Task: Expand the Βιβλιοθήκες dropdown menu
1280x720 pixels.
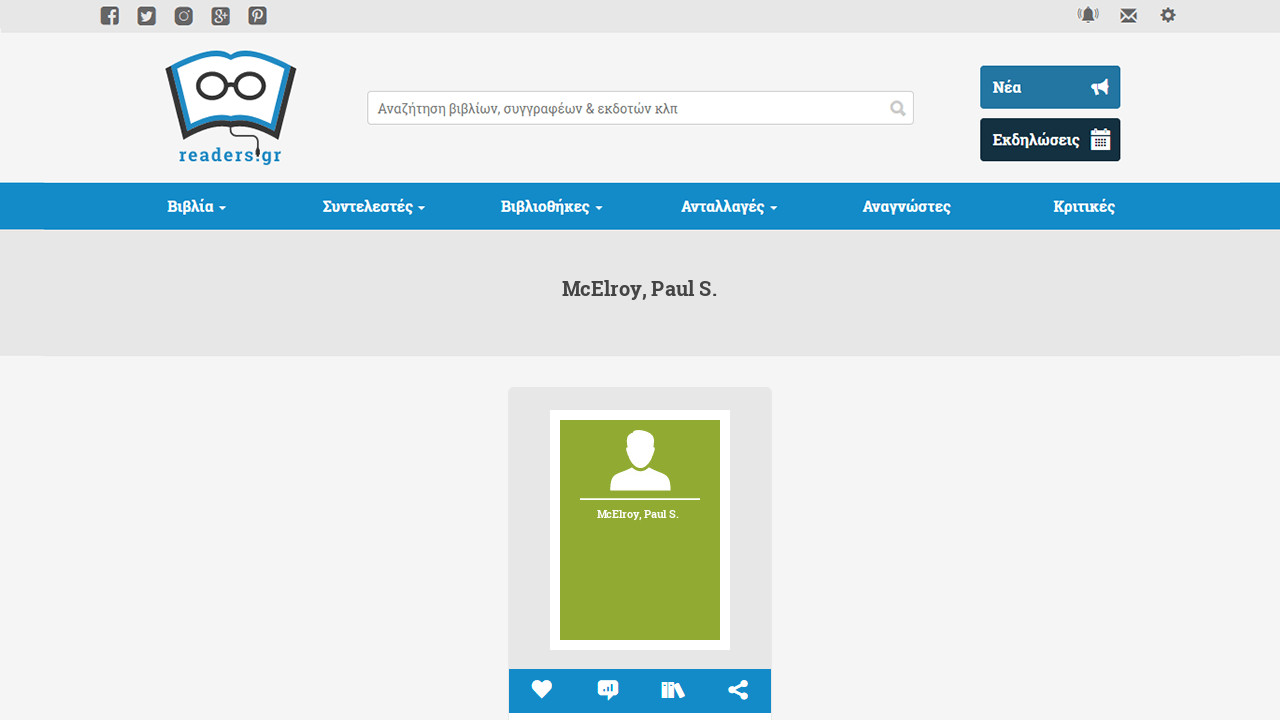Action: click(552, 207)
